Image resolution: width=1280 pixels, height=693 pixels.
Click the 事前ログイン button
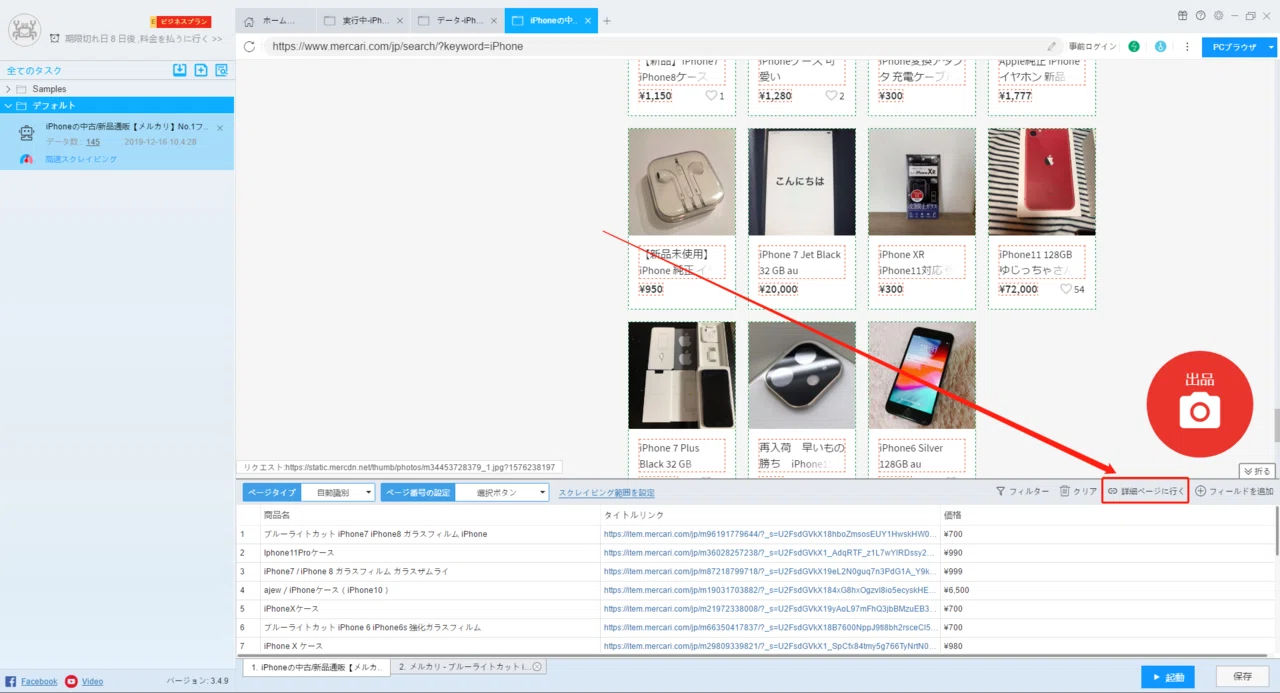1092,46
